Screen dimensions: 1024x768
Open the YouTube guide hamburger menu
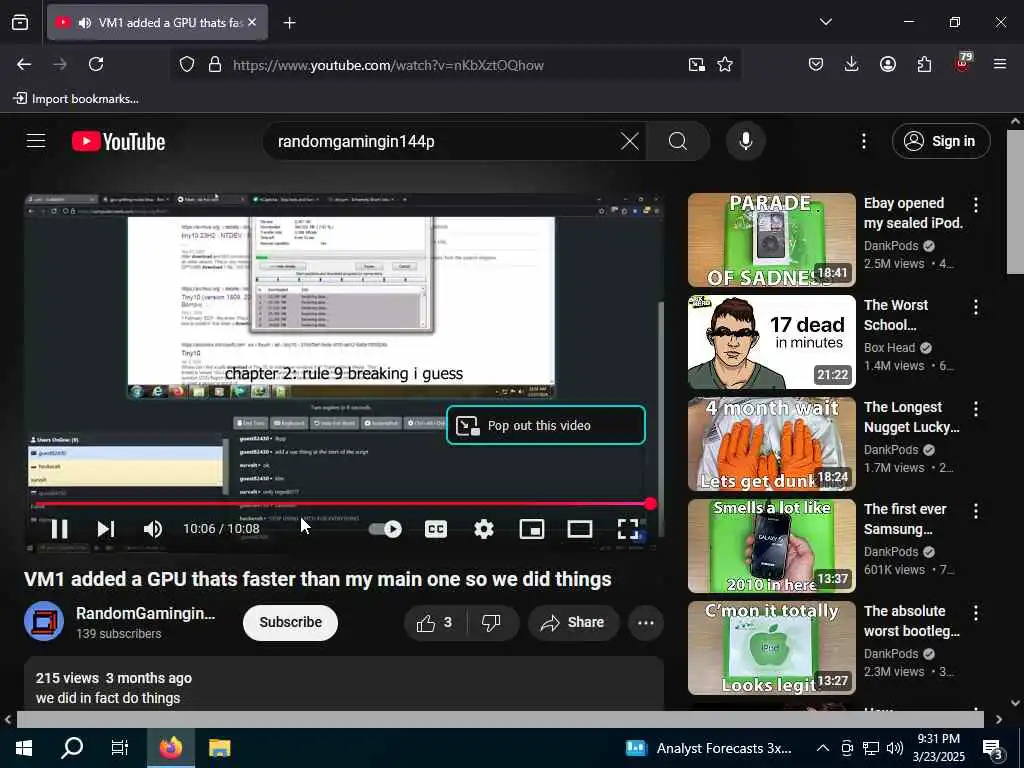pos(36,141)
